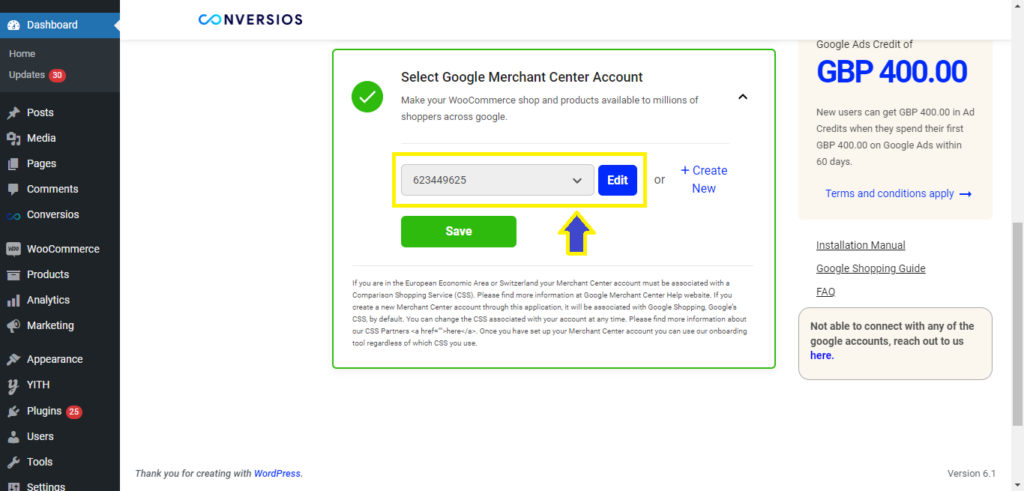1024x491 pixels.
Task: Open the Analytics menu
Action: click(60, 300)
